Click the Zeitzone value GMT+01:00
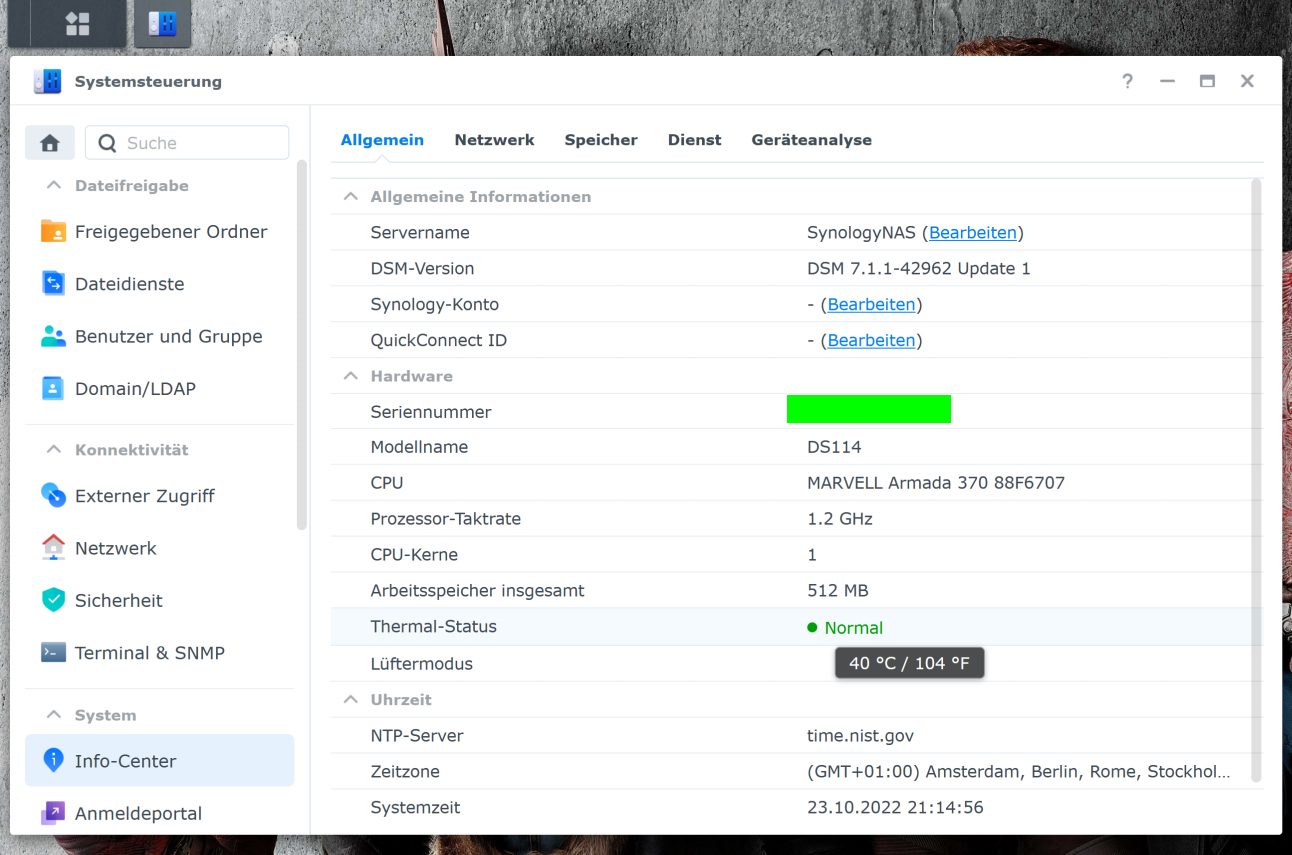Screen dimensions: 1292x855 pos(1019,772)
